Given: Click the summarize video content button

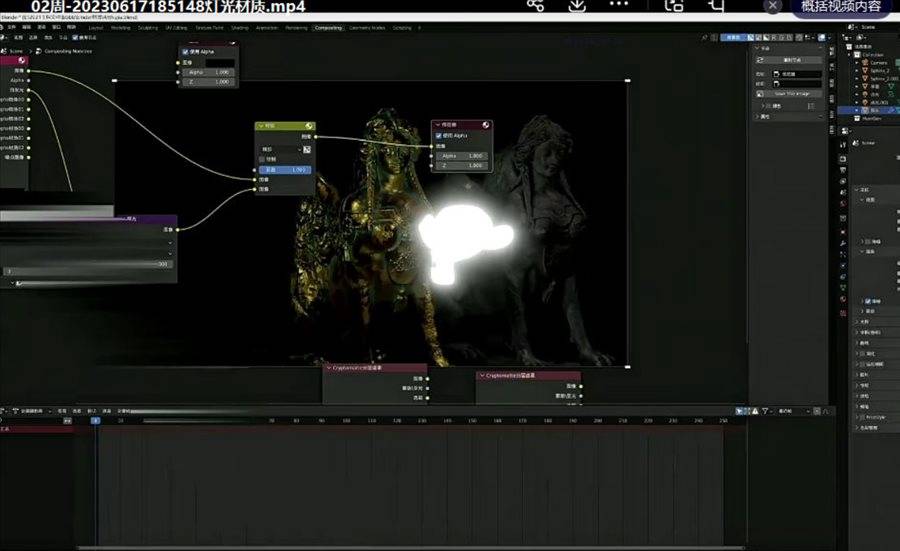Looking at the screenshot, I should tap(846, 7).
